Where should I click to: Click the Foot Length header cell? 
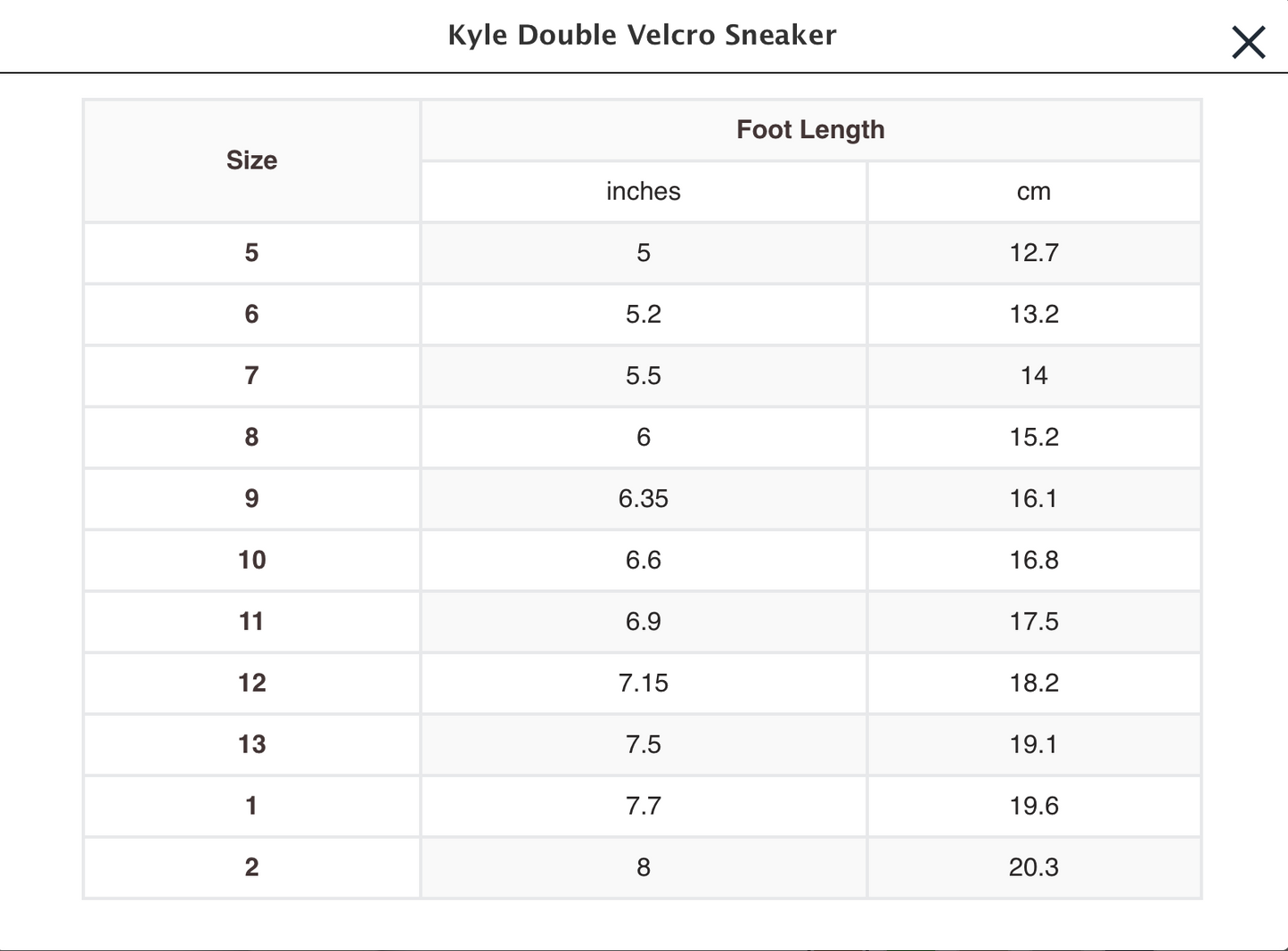810,130
